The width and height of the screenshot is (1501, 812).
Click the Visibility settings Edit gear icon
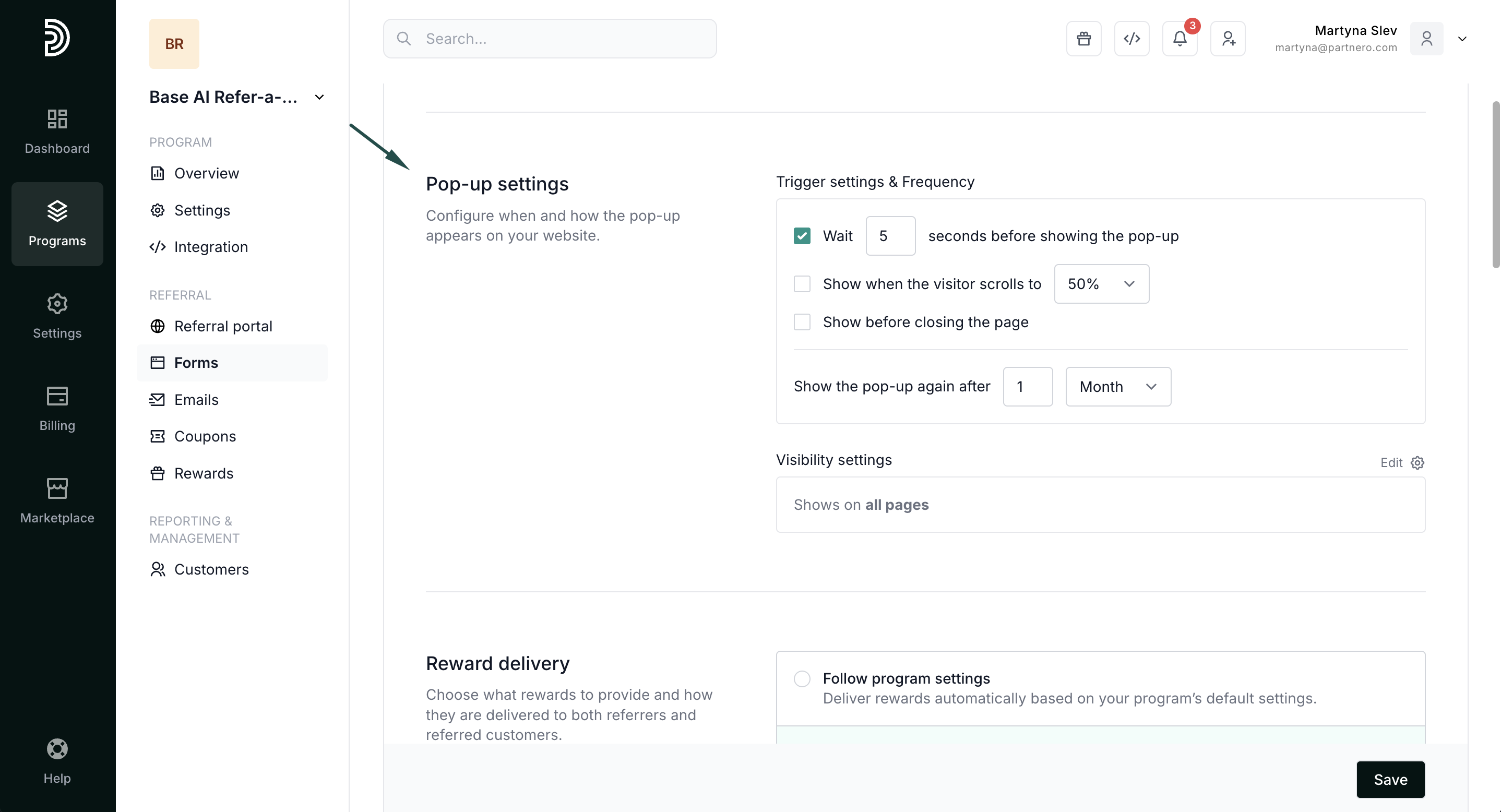coord(1417,462)
